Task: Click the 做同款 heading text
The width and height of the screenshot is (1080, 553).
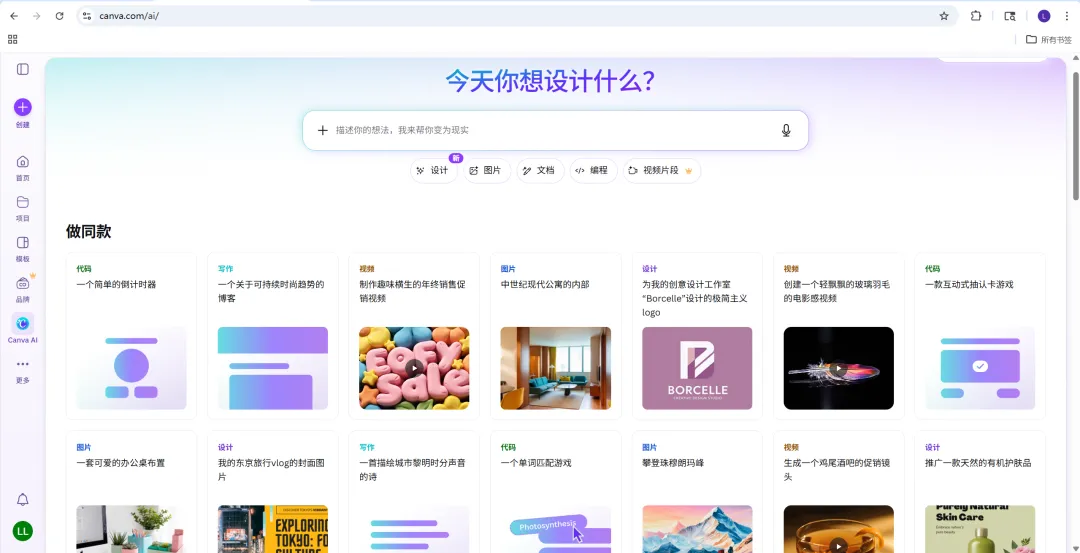Action: pos(88,231)
